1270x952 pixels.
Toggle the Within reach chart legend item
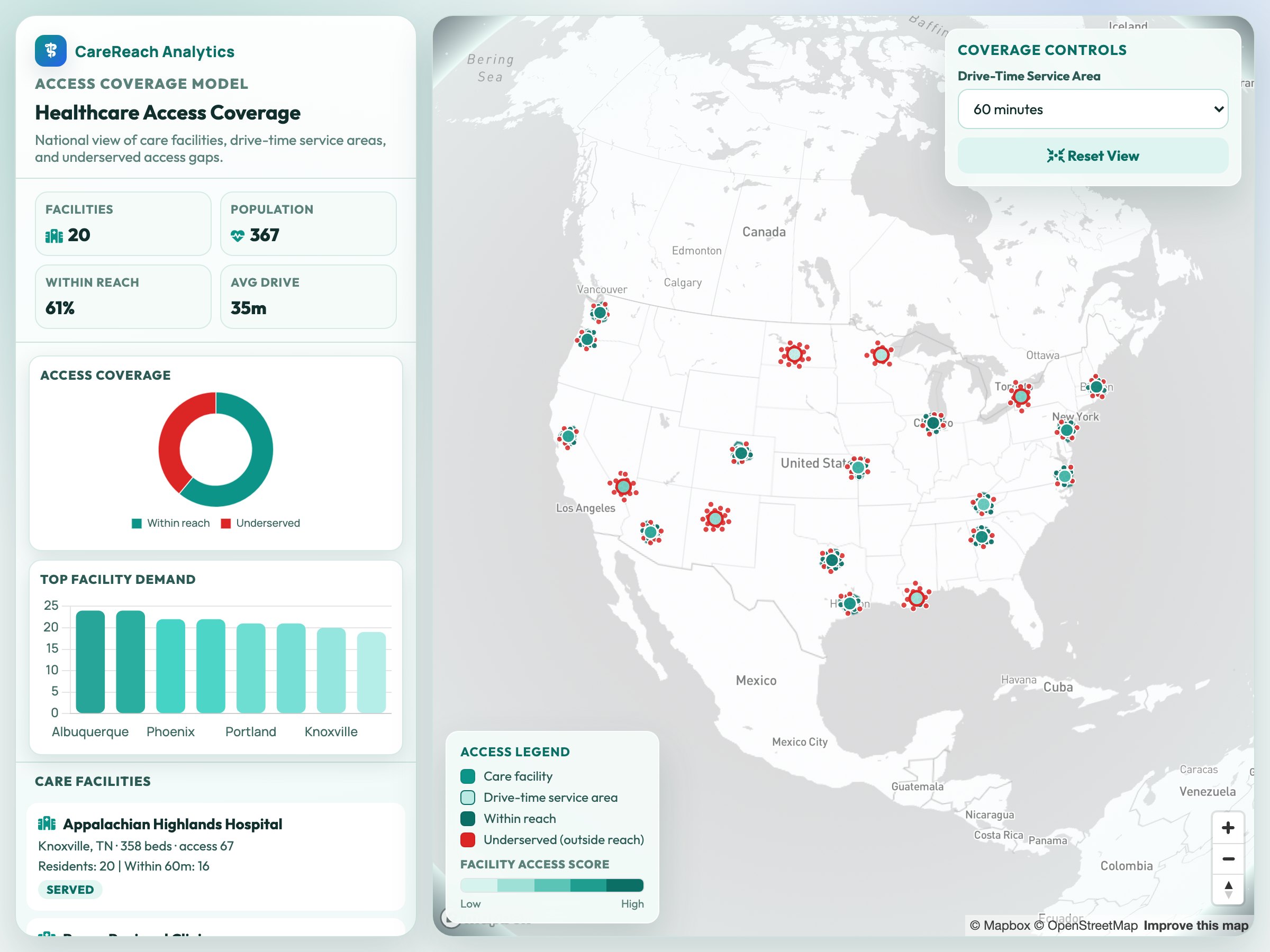(171, 523)
